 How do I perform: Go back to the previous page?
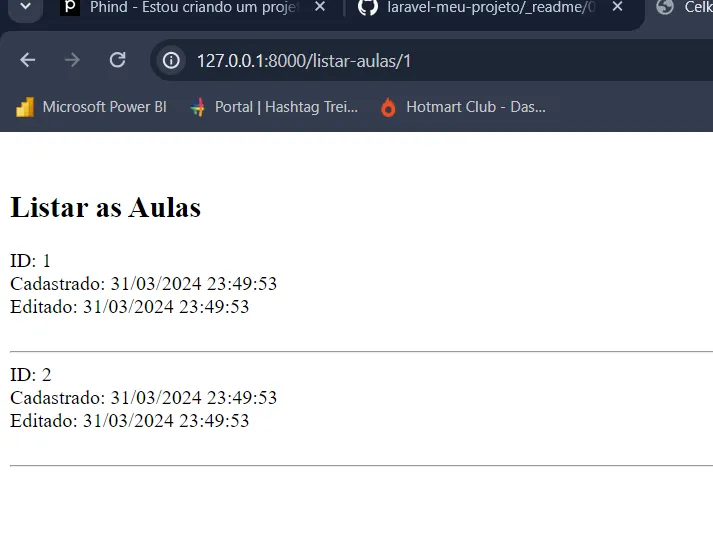click(x=27, y=60)
